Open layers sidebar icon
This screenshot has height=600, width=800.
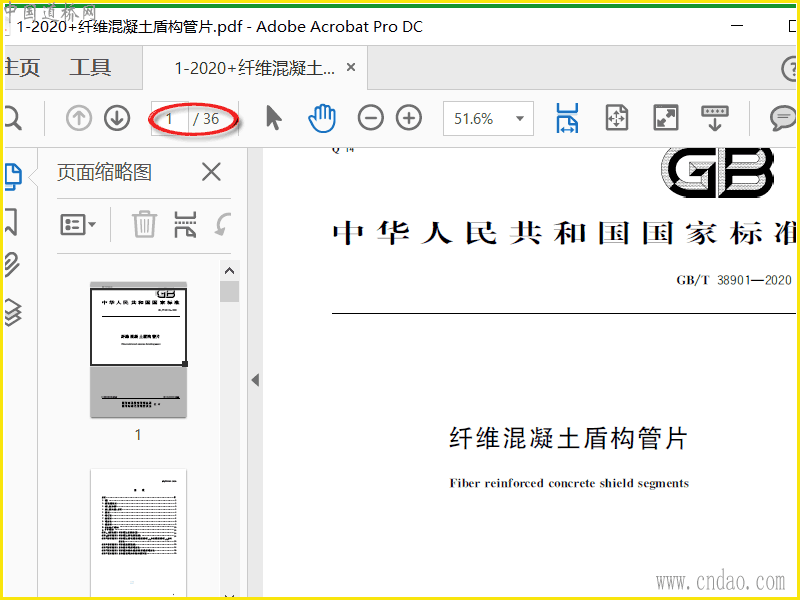point(13,312)
